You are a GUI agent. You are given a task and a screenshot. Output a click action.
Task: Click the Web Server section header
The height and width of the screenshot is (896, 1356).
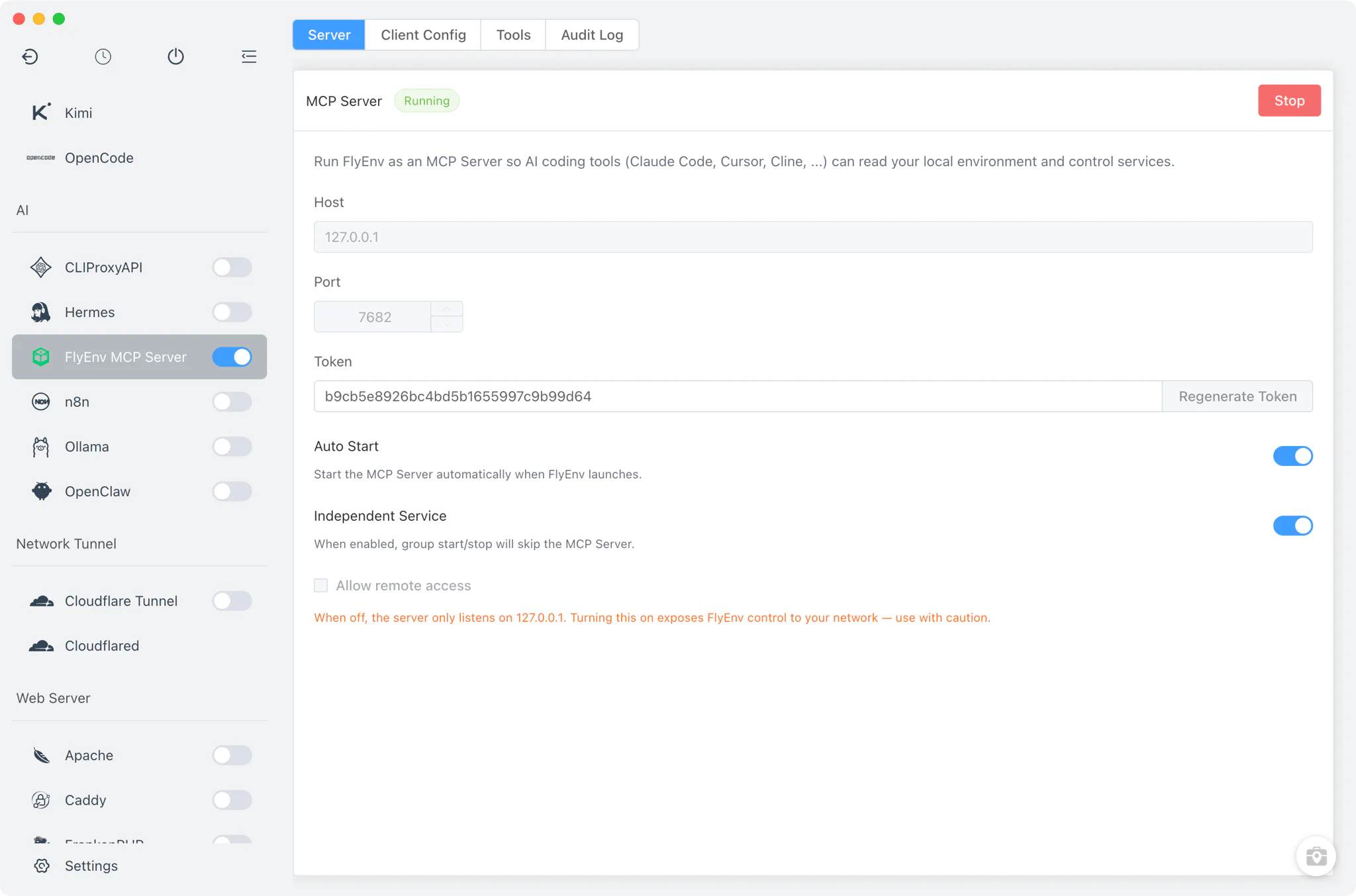53,698
